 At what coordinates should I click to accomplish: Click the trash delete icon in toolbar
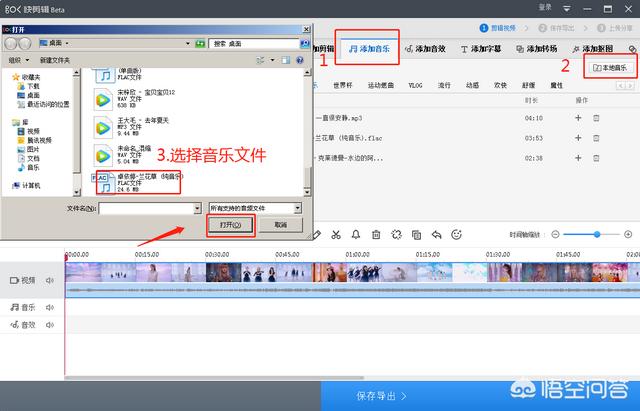click(376, 235)
